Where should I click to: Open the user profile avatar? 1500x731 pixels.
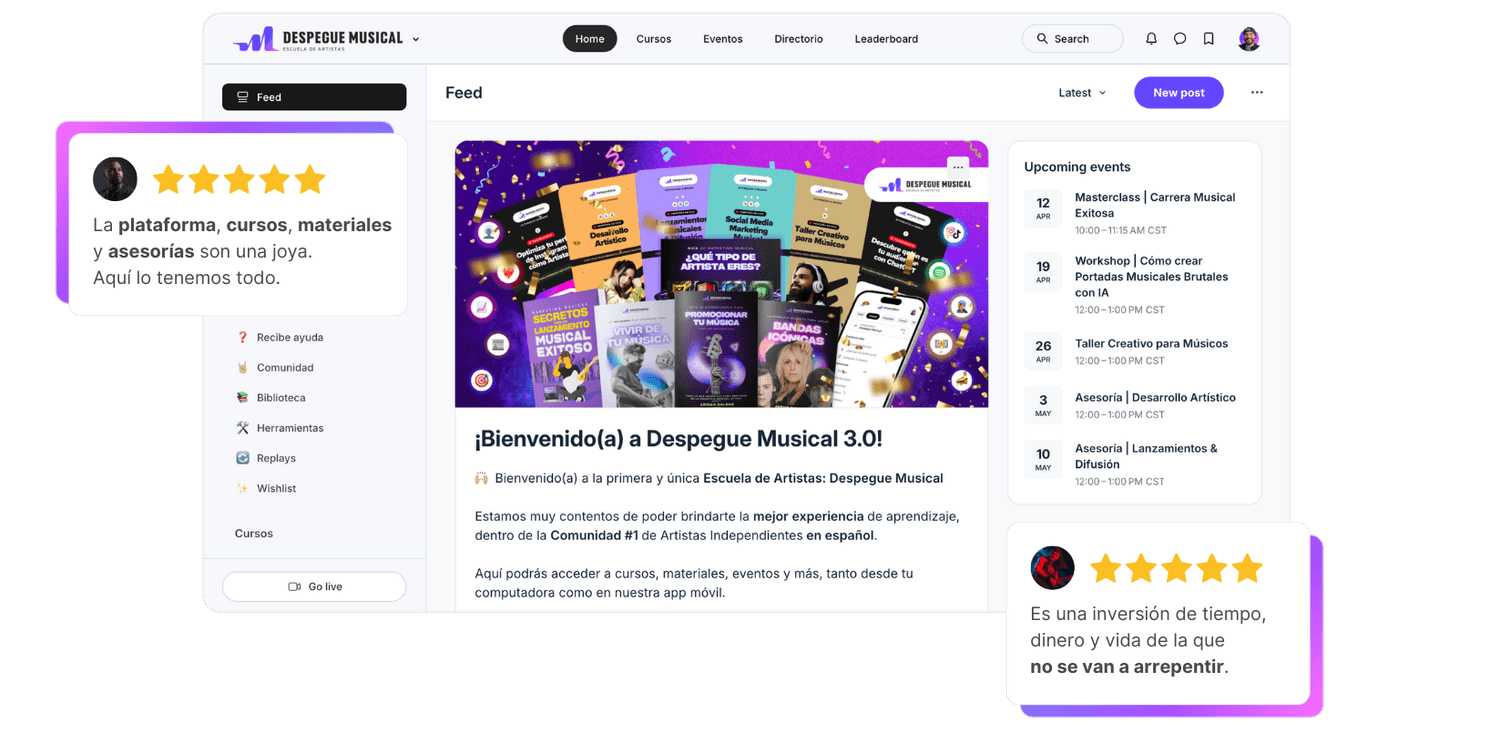click(1249, 39)
